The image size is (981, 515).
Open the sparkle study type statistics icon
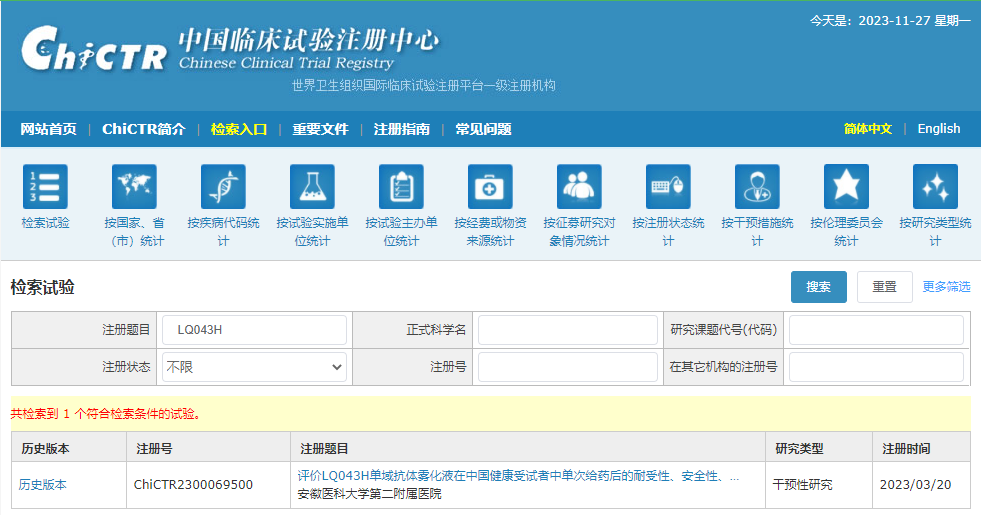click(x=935, y=187)
